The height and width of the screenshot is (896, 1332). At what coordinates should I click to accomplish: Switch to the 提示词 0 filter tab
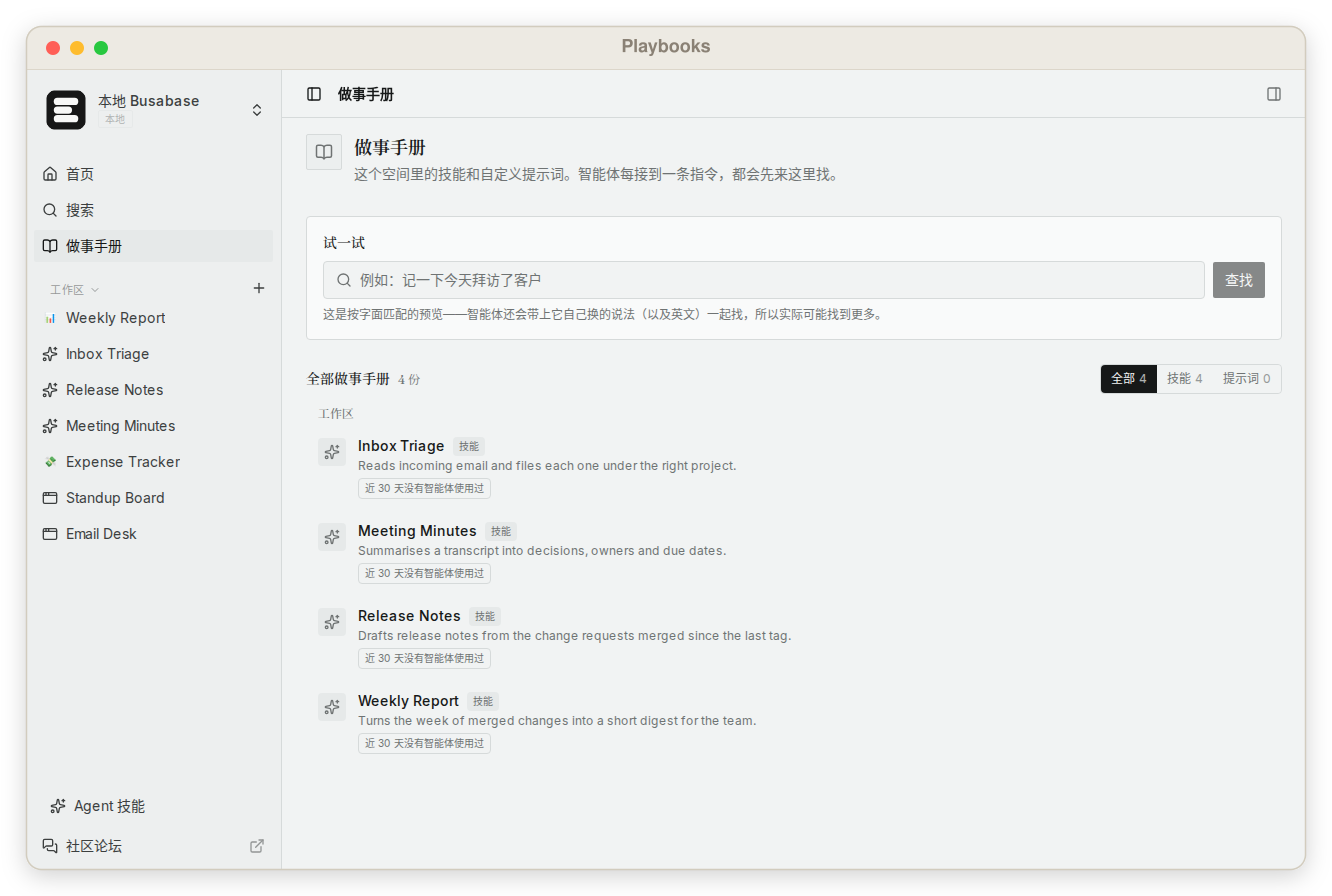(x=1246, y=379)
